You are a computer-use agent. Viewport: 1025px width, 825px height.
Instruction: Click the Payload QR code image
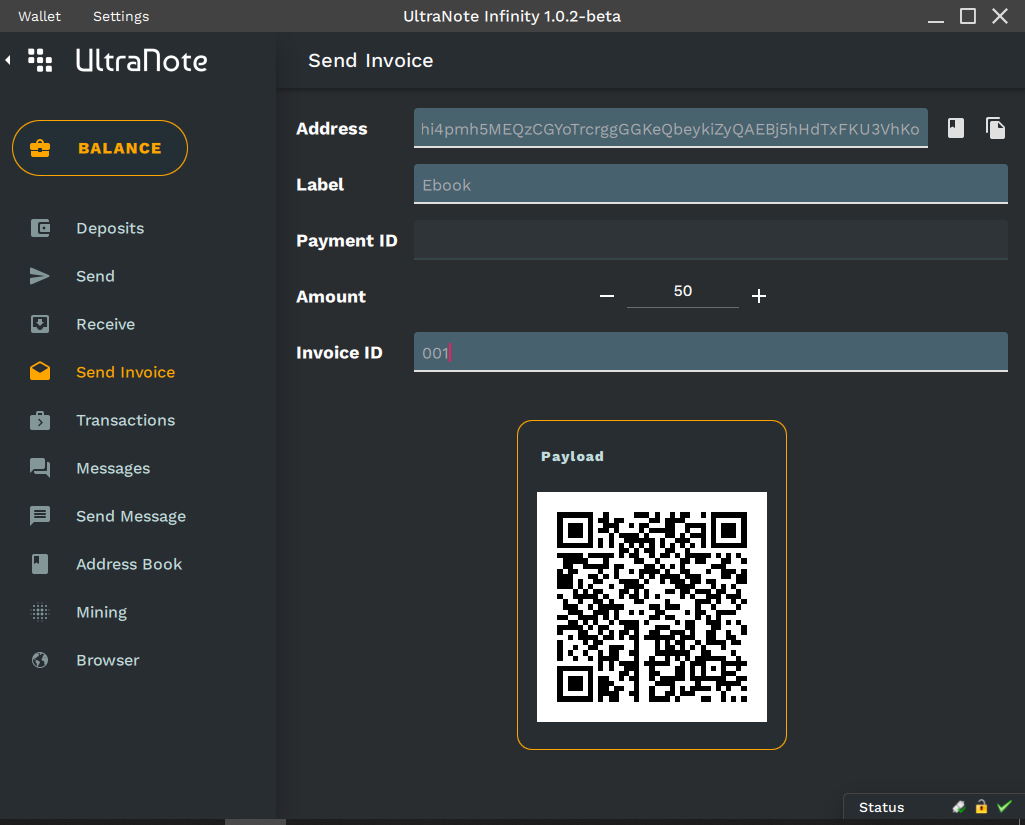(x=652, y=607)
